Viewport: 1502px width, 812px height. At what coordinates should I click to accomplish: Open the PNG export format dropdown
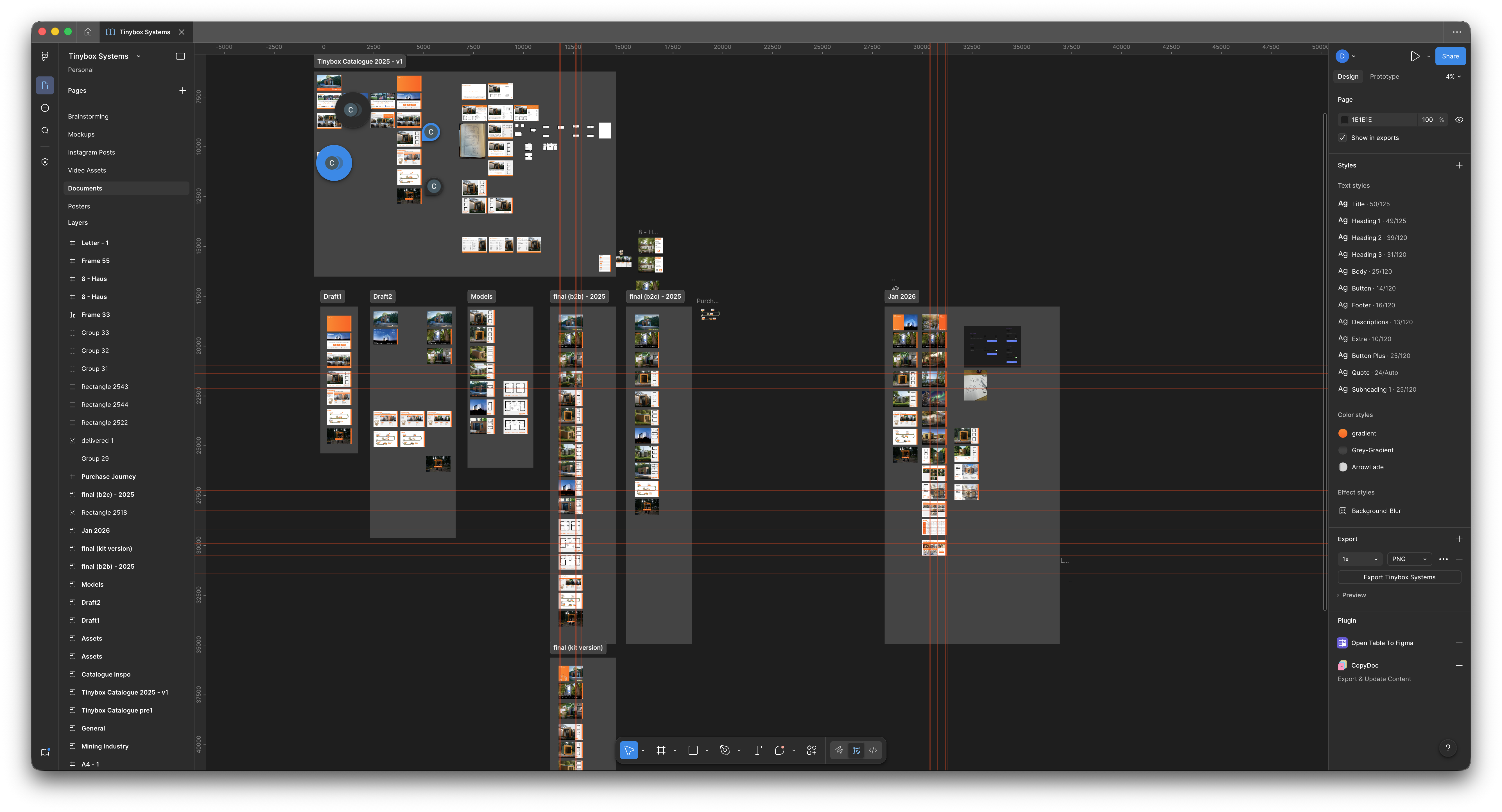(1409, 559)
